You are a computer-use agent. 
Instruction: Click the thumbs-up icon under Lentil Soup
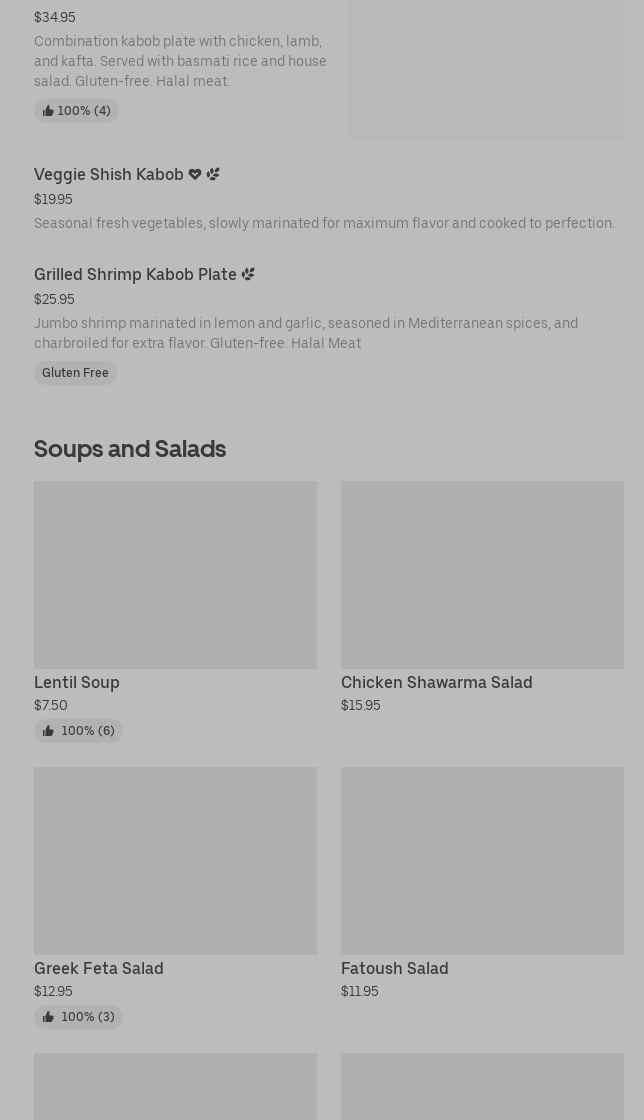[48, 731]
